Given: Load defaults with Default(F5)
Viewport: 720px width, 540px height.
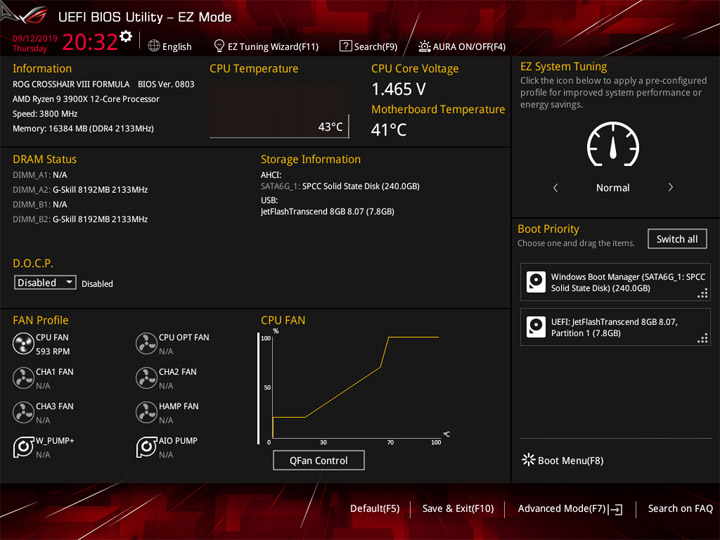Looking at the screenshot, I should pos(375,508).
